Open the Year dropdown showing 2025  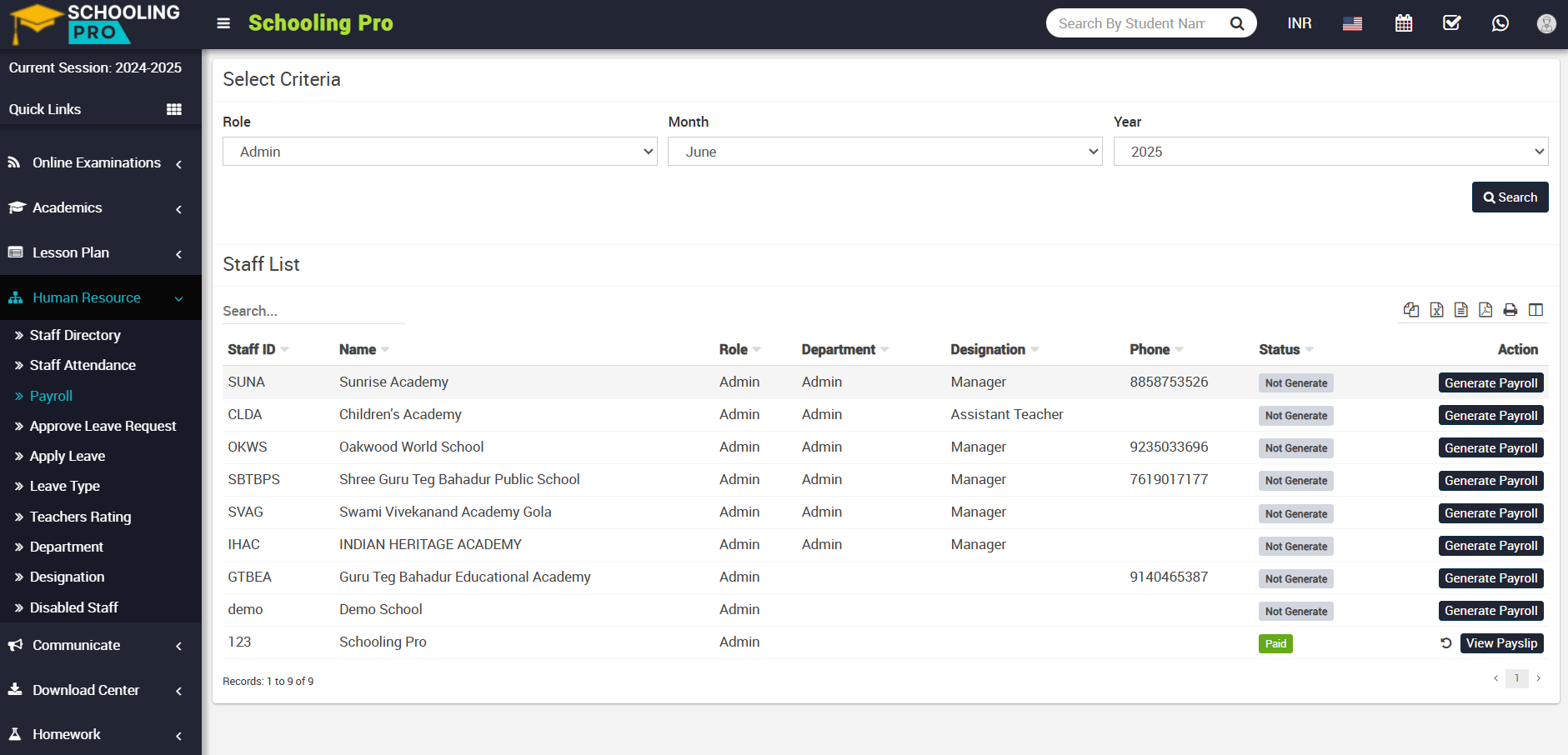click(1331, 152)
